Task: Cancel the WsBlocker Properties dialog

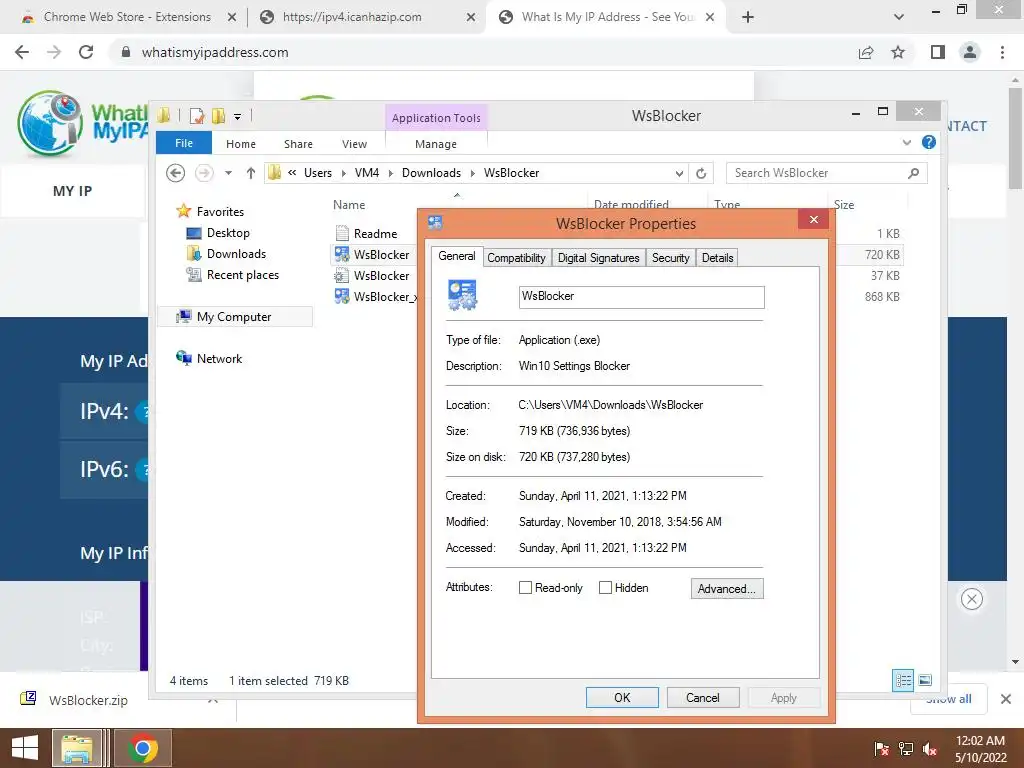Action: coord(703,697)
